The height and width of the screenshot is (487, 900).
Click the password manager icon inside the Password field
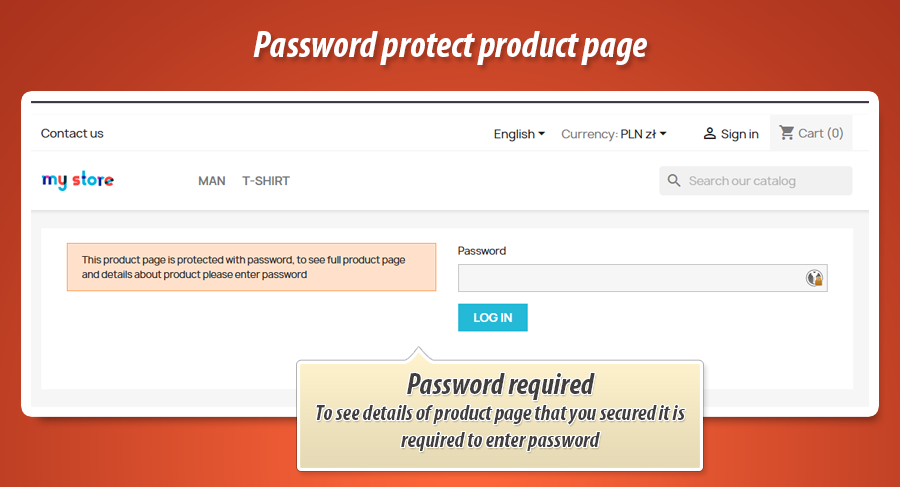pos(814,278)
